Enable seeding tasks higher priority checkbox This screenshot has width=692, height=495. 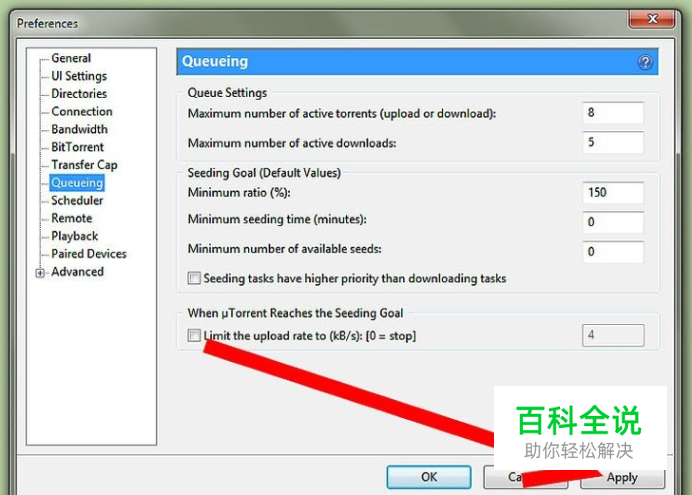click(x=194, y=278)
